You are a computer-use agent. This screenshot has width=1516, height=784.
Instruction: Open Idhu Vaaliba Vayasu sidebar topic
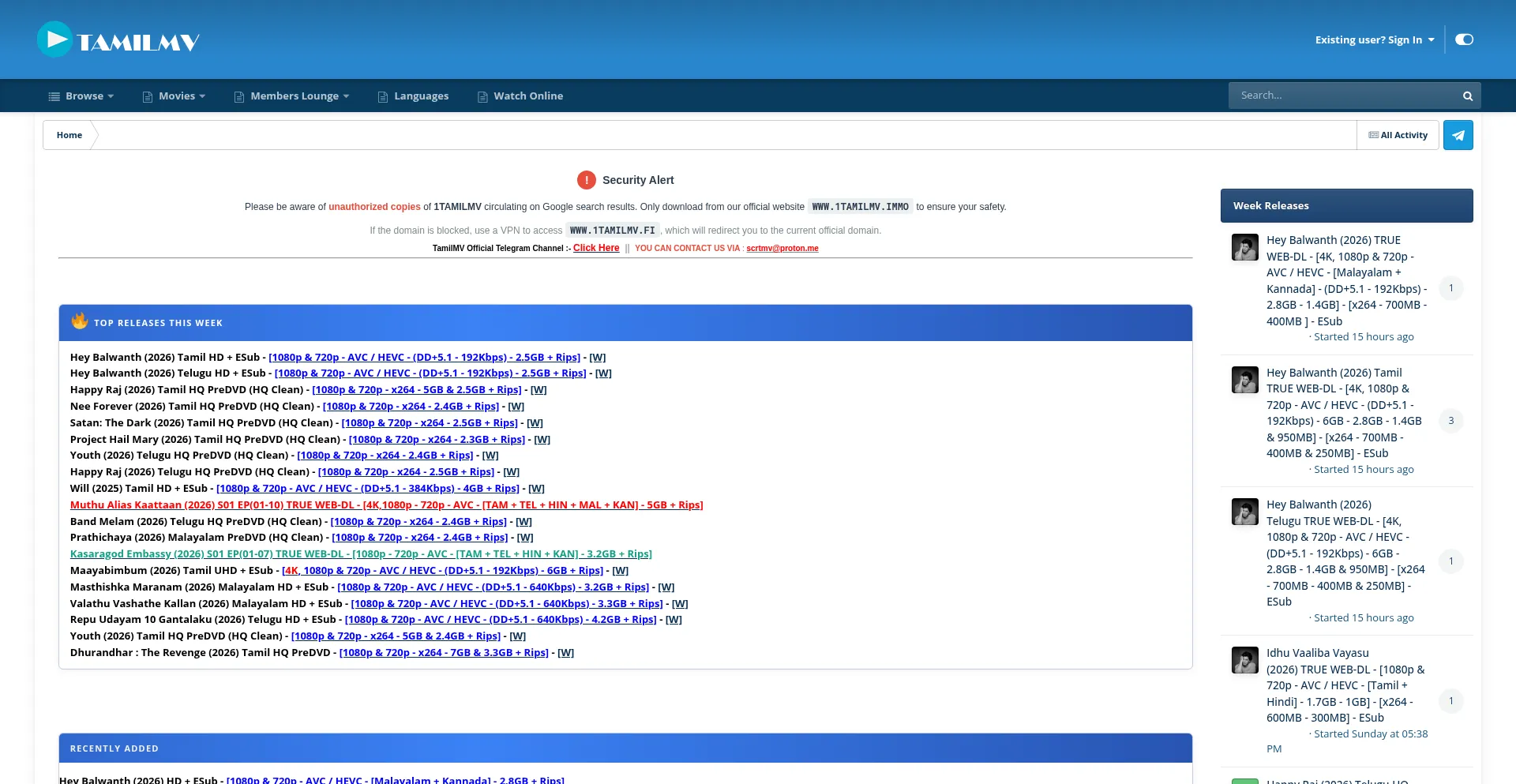pos(1346,685)
